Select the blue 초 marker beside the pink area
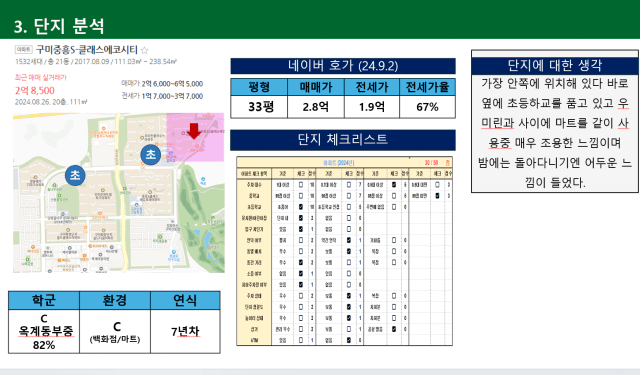The height and width of the screenshot is (375, 640). click(151, 155)
